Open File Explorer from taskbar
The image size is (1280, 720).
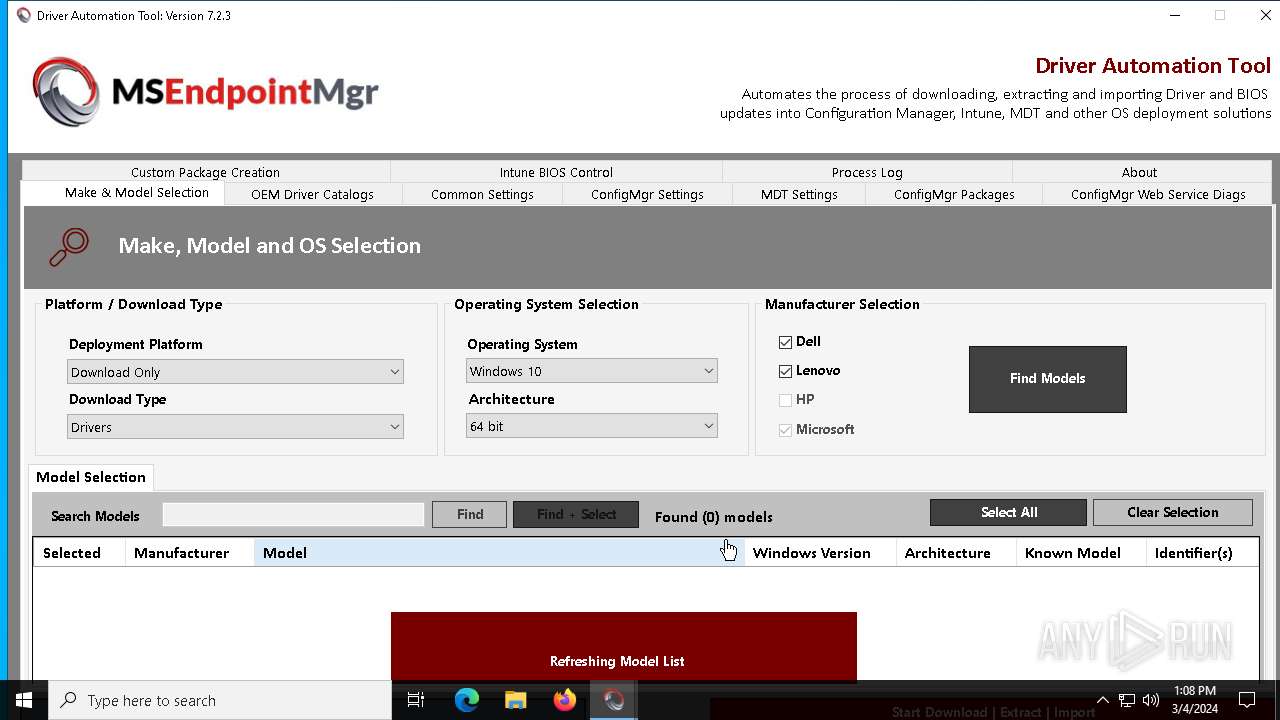coord(515,700)
